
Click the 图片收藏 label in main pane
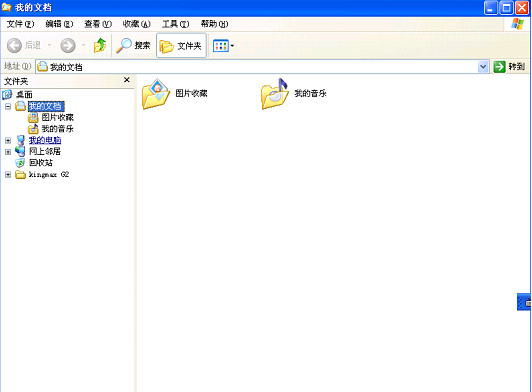click(x=191, y=93)
